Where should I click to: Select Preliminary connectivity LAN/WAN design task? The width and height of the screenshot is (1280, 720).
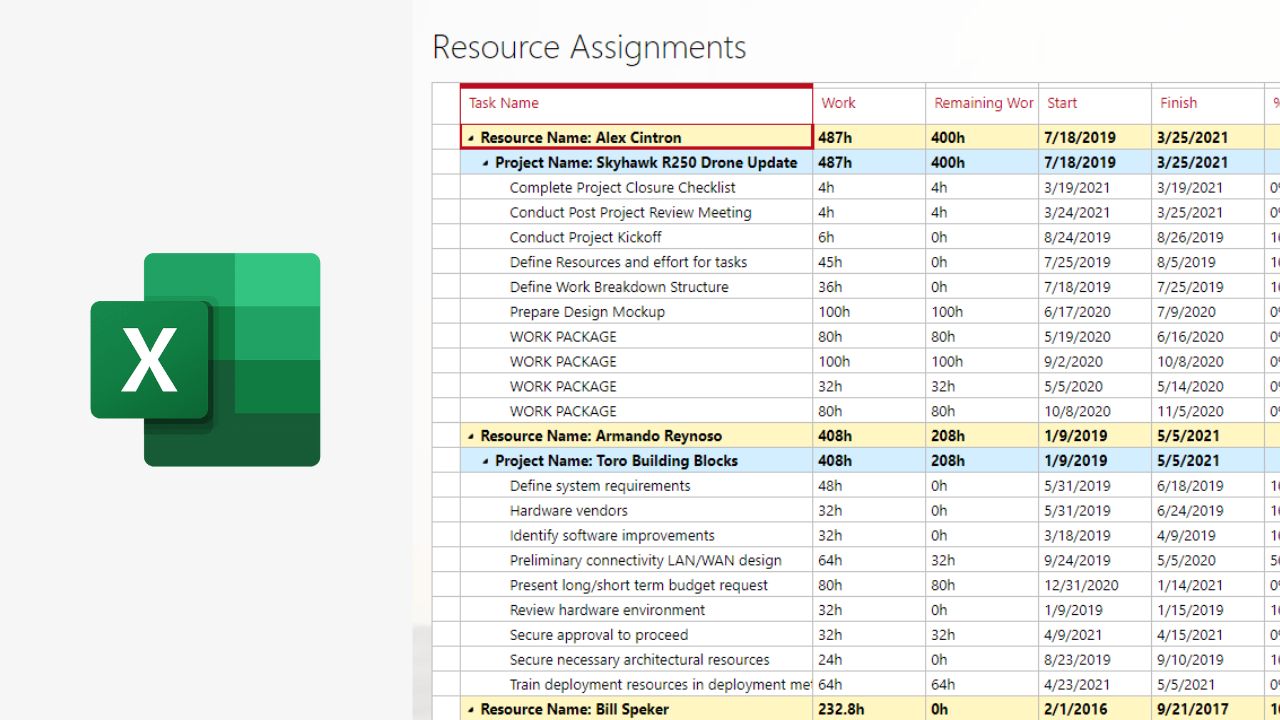(x=645, y=560)
